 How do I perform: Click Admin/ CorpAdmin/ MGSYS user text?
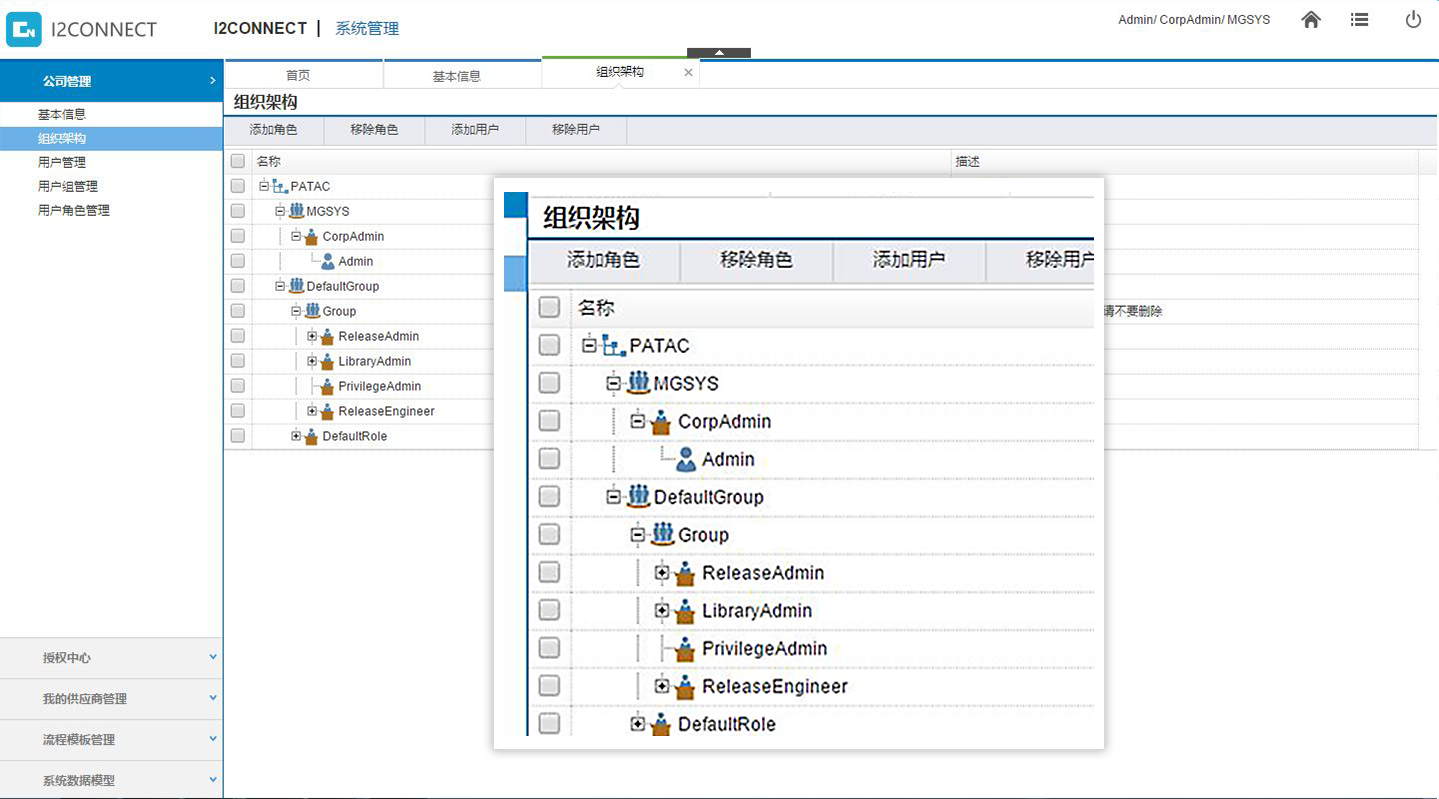pyautogui.click(x=1194, y=20)
